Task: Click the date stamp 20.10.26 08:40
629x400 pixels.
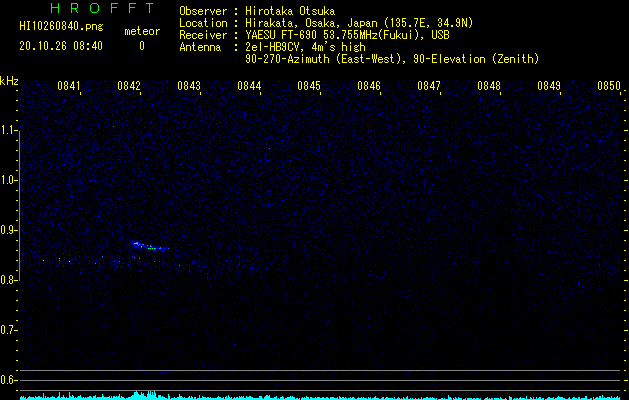Action: [61, 46]
